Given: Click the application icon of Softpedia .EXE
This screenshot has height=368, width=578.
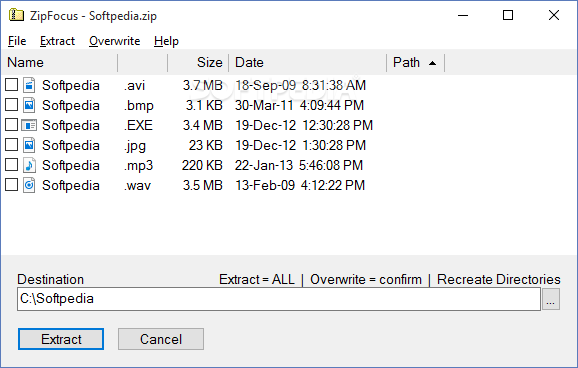Looking at the screenshot, I should 29,125.
